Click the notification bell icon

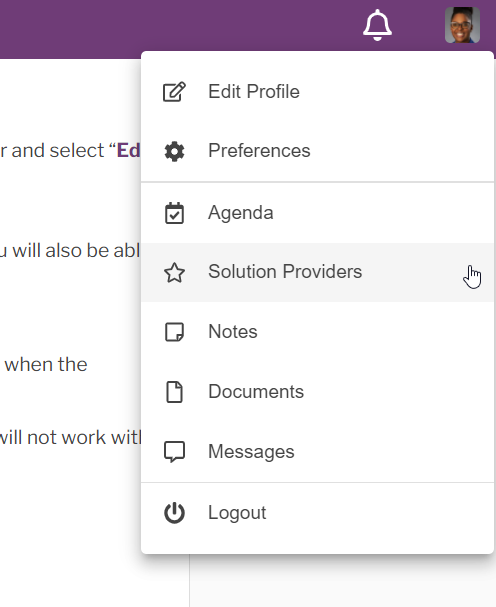[x=377, y=25]
